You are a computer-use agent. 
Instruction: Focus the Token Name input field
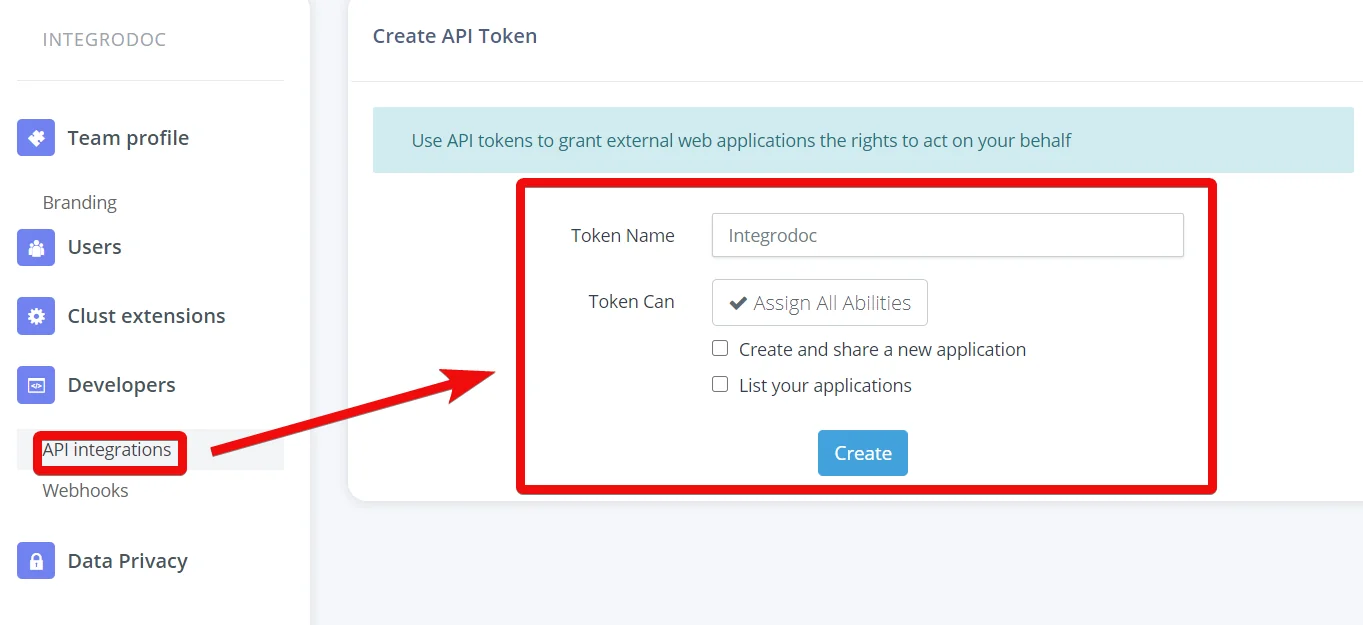(948, 235)
